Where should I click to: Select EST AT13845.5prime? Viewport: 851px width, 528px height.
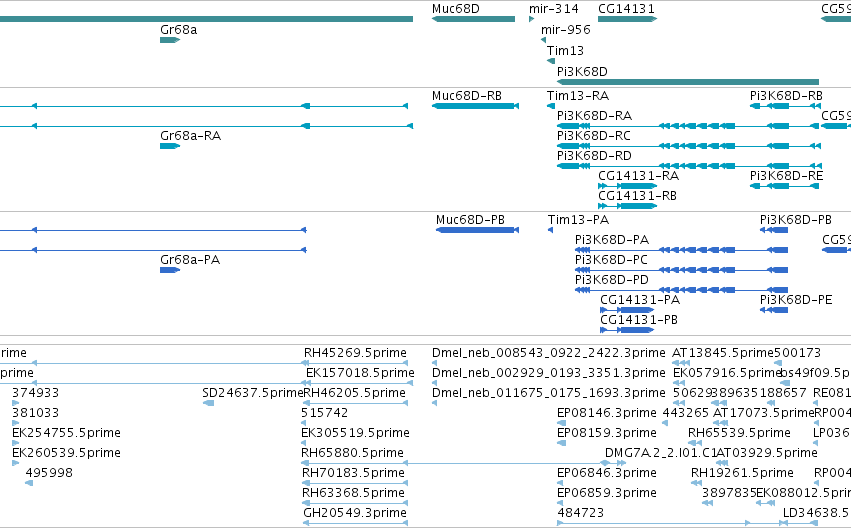(681, 363)
